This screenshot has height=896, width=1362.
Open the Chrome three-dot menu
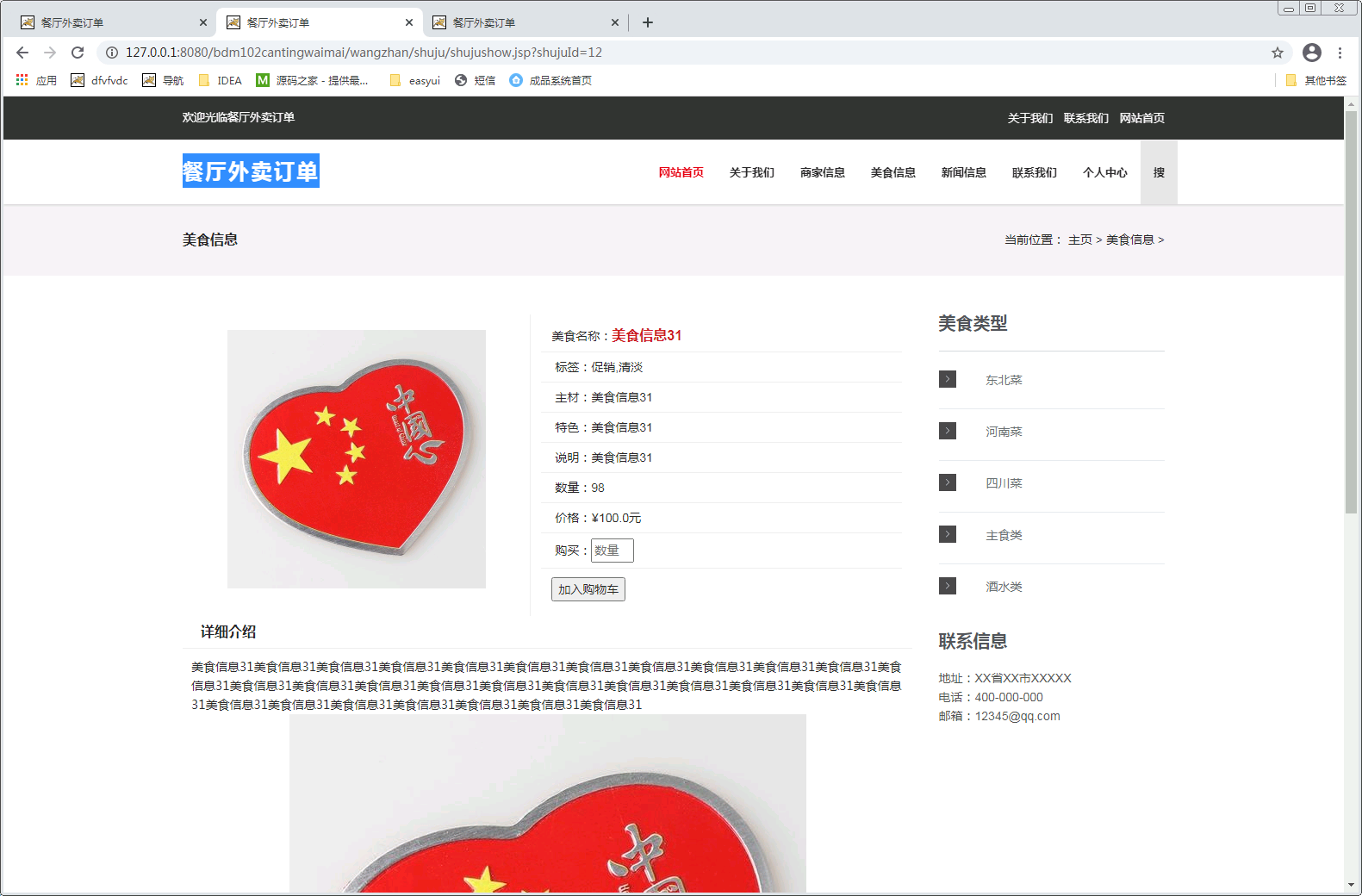(1340, 53)
